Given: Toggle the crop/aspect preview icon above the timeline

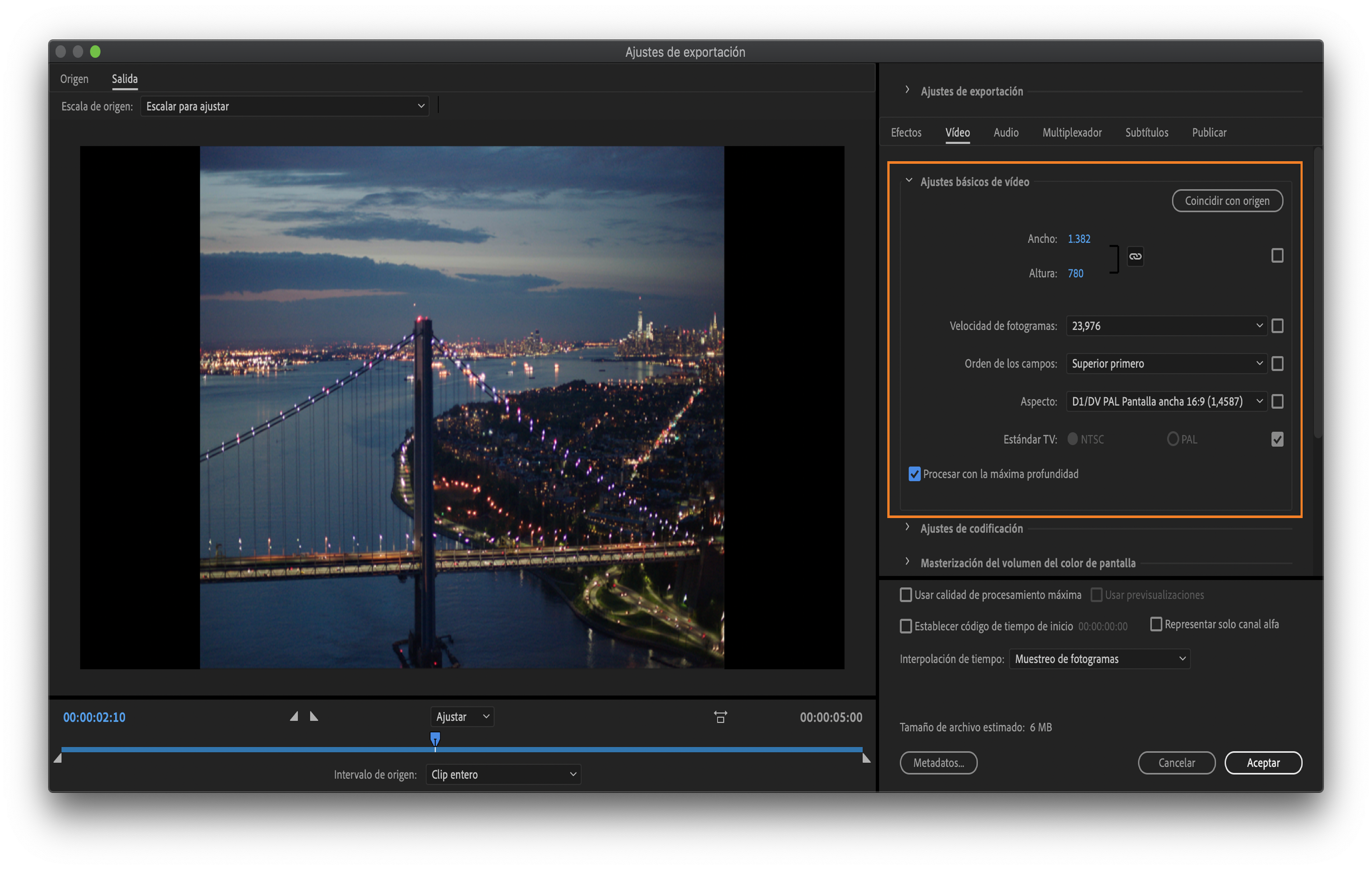Looking at the screenshot, I should (x=720, y=717).
